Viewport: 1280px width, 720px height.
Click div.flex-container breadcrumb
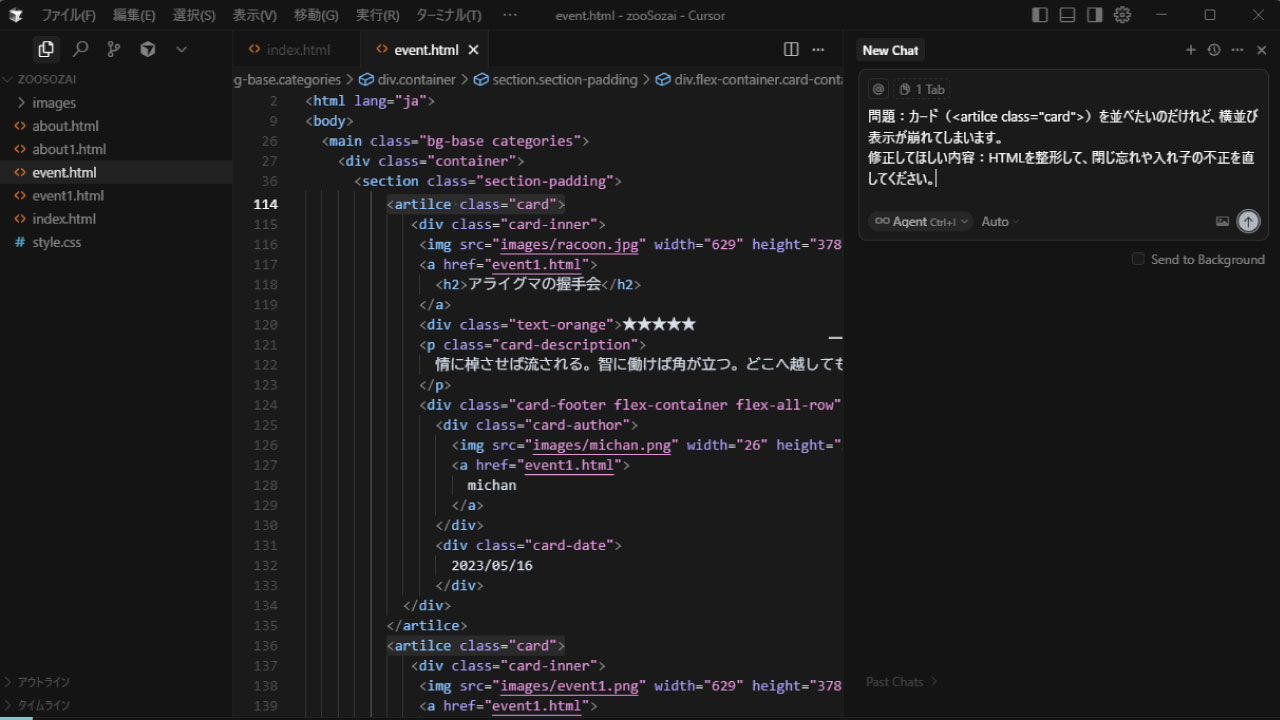click(x=749, y=79)
